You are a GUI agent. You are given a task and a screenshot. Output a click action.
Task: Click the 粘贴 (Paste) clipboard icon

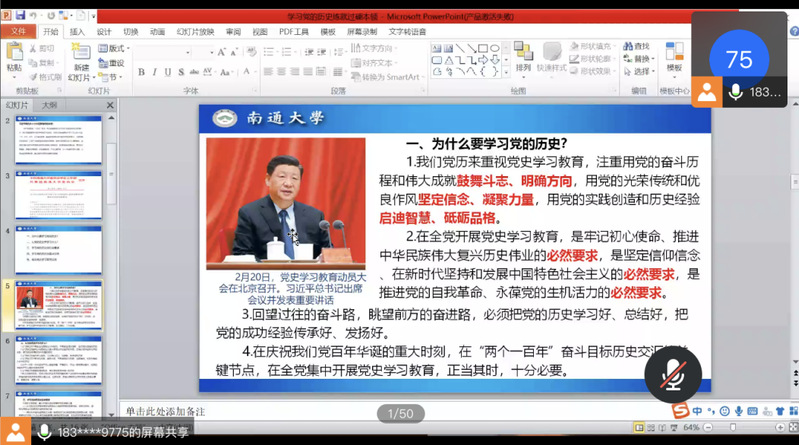click(14, 54)
